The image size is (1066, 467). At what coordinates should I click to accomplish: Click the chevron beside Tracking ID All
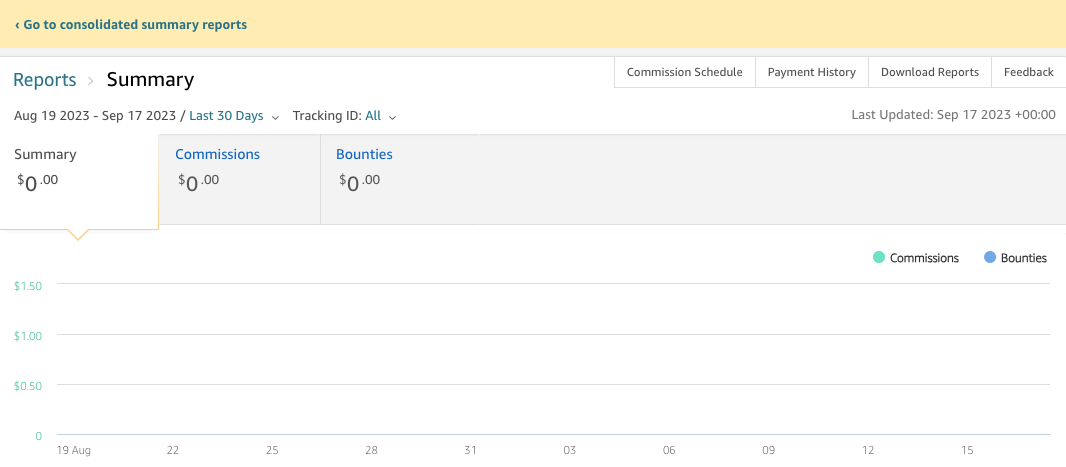[x=392, y=117]
